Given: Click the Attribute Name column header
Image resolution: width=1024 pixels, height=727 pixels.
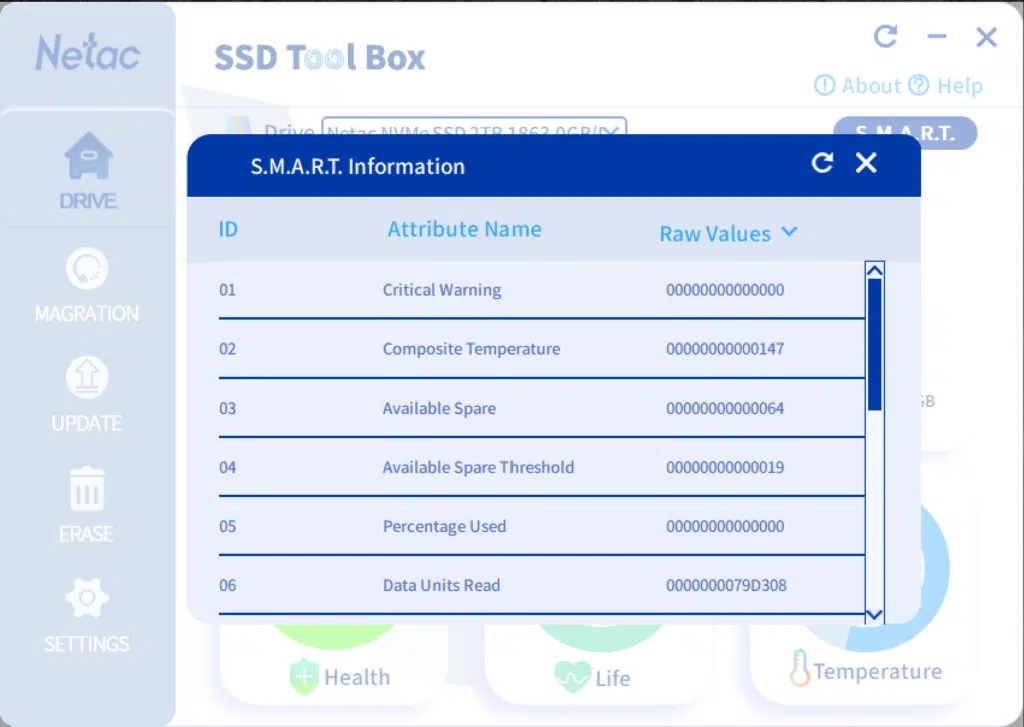Looking at the screenshot, I should coord(464,229).
